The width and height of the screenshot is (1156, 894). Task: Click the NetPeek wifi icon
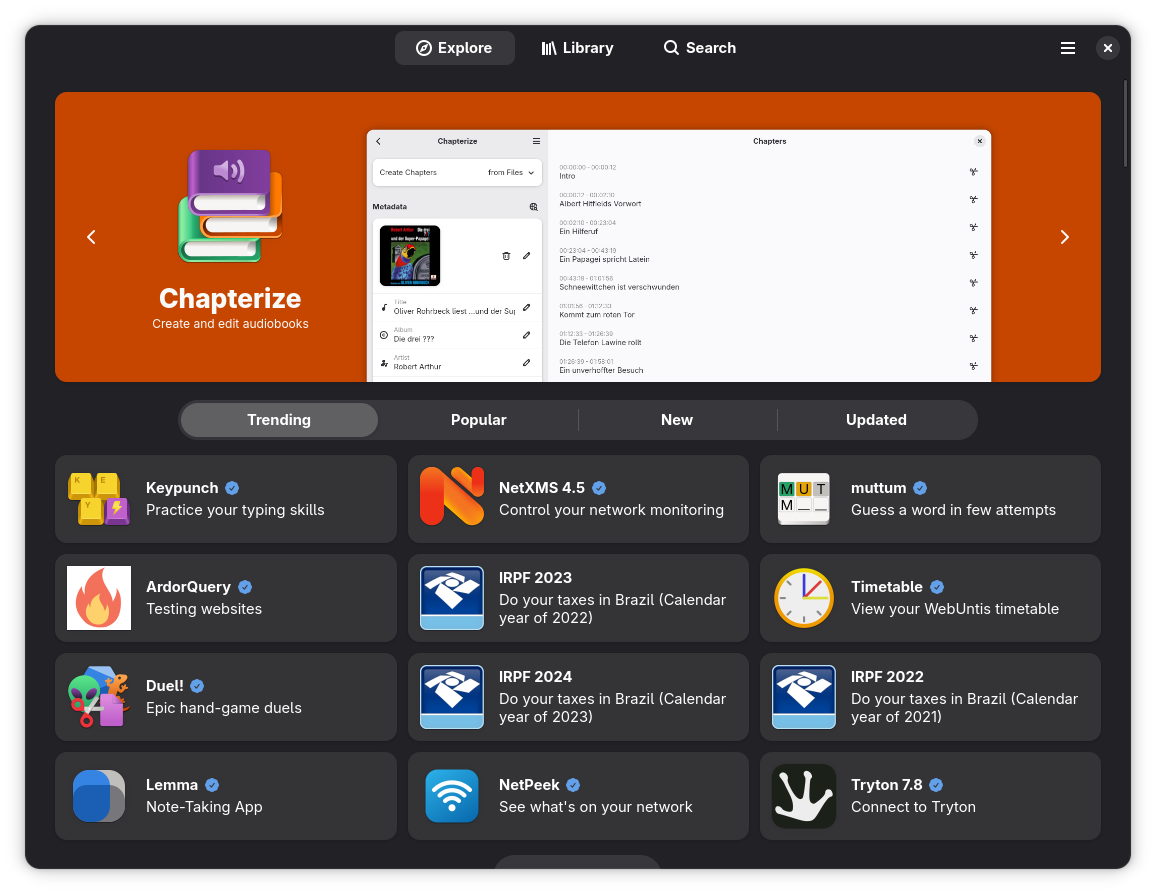(x=452, y=796)
